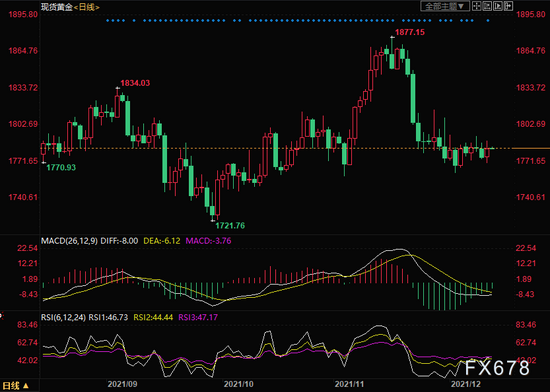The image size is (550, 392).
Task: Expand the 日线 period selector at bottom-left
Action: (x=15, y=386)
